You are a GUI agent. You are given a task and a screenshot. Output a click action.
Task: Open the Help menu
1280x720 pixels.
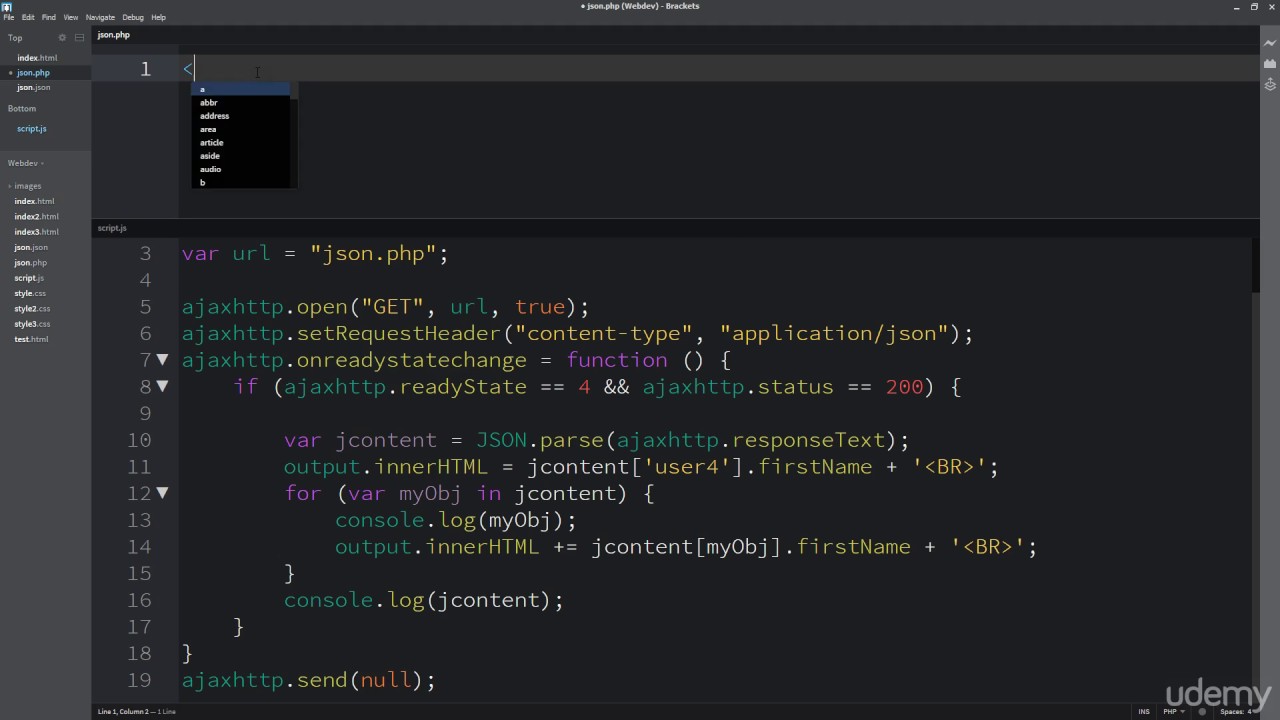158,17
